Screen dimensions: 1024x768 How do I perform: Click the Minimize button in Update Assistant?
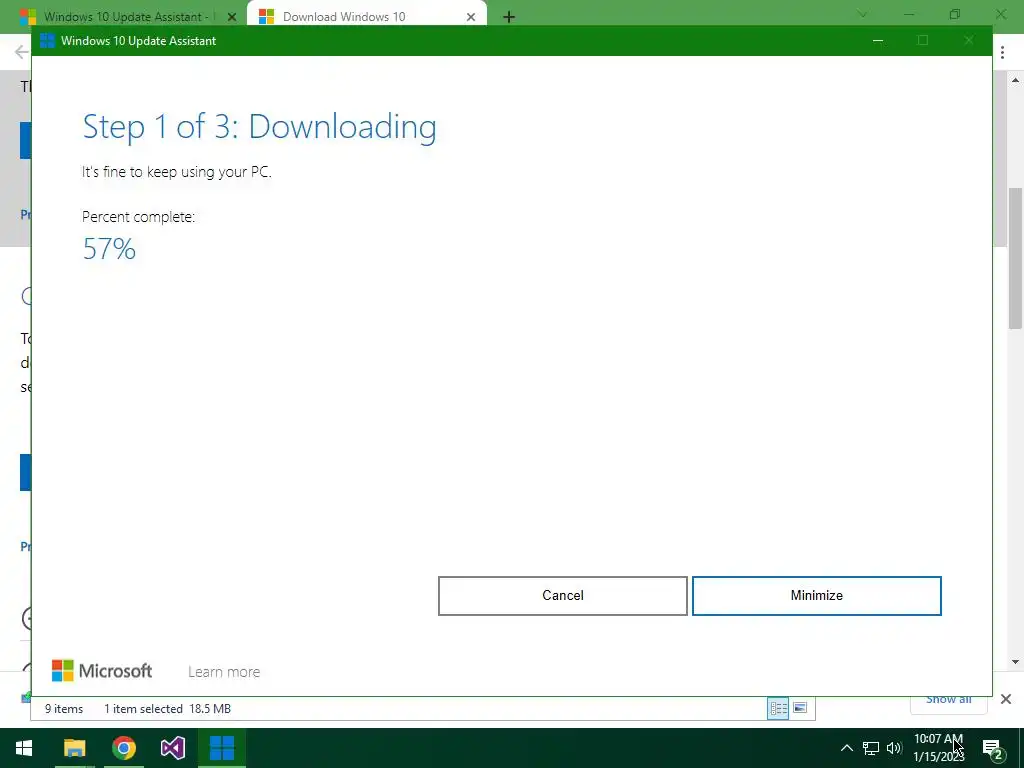tap(816, 596)
